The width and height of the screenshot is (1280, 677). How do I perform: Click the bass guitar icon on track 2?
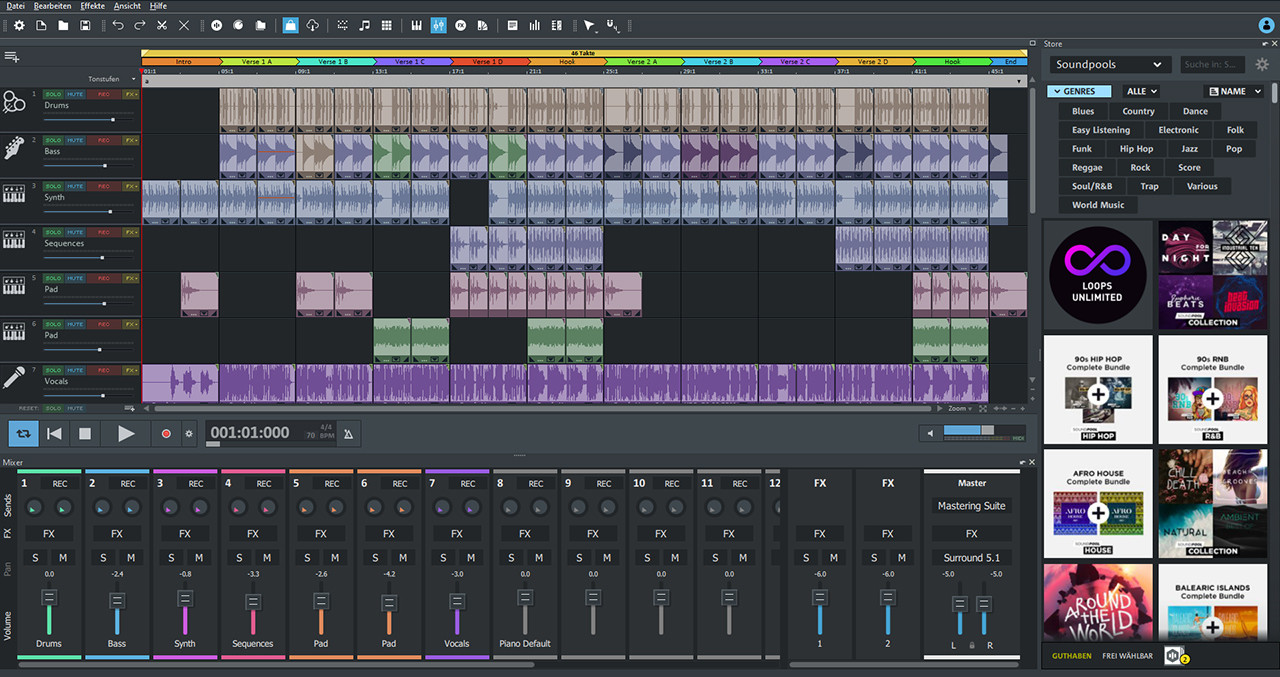tap(14, 149)
